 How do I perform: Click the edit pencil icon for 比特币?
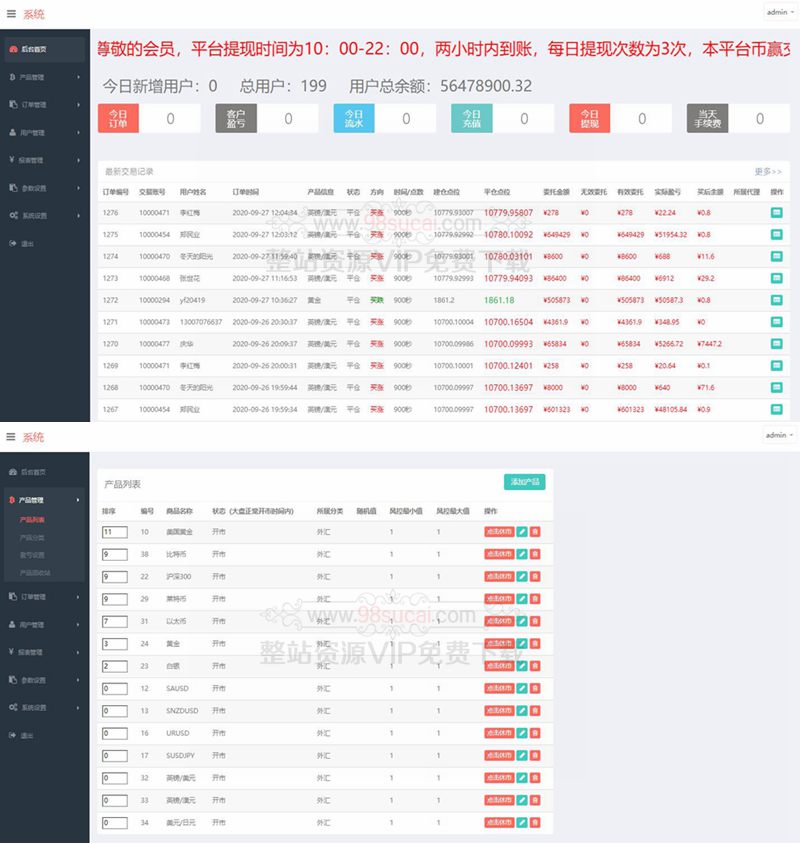pyautogui.click(x=522, y=554)
